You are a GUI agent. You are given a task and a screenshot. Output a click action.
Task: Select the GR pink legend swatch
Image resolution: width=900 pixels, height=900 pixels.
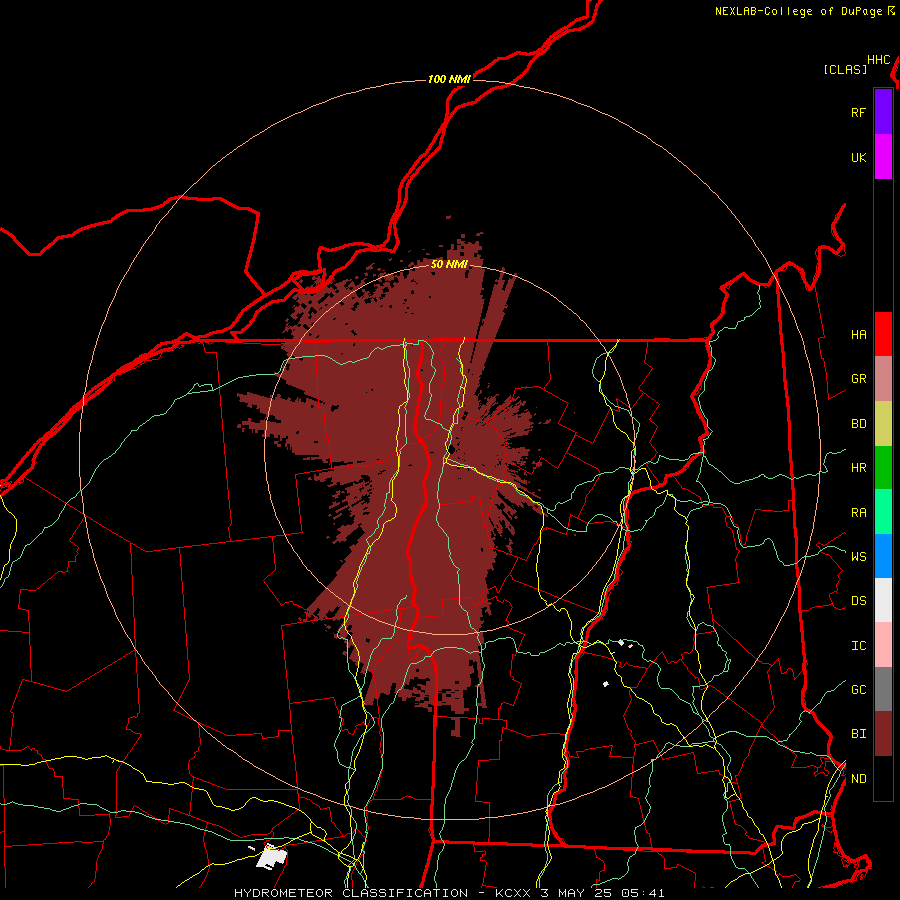pyautogui.click(x=883, y=379)
